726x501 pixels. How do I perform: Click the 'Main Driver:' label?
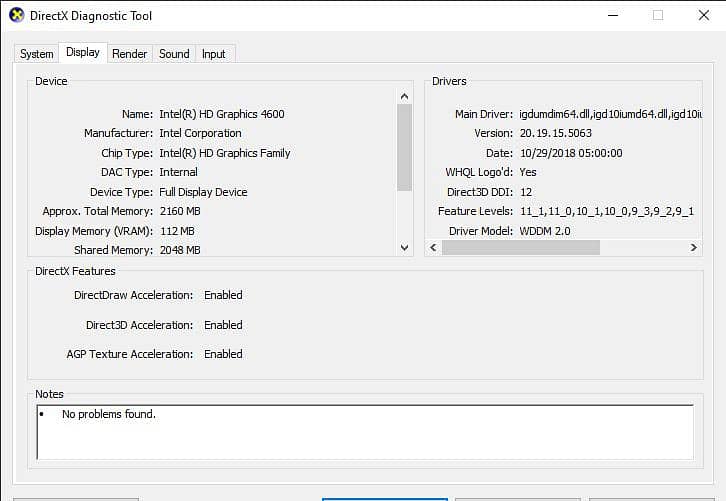point(484,114)
